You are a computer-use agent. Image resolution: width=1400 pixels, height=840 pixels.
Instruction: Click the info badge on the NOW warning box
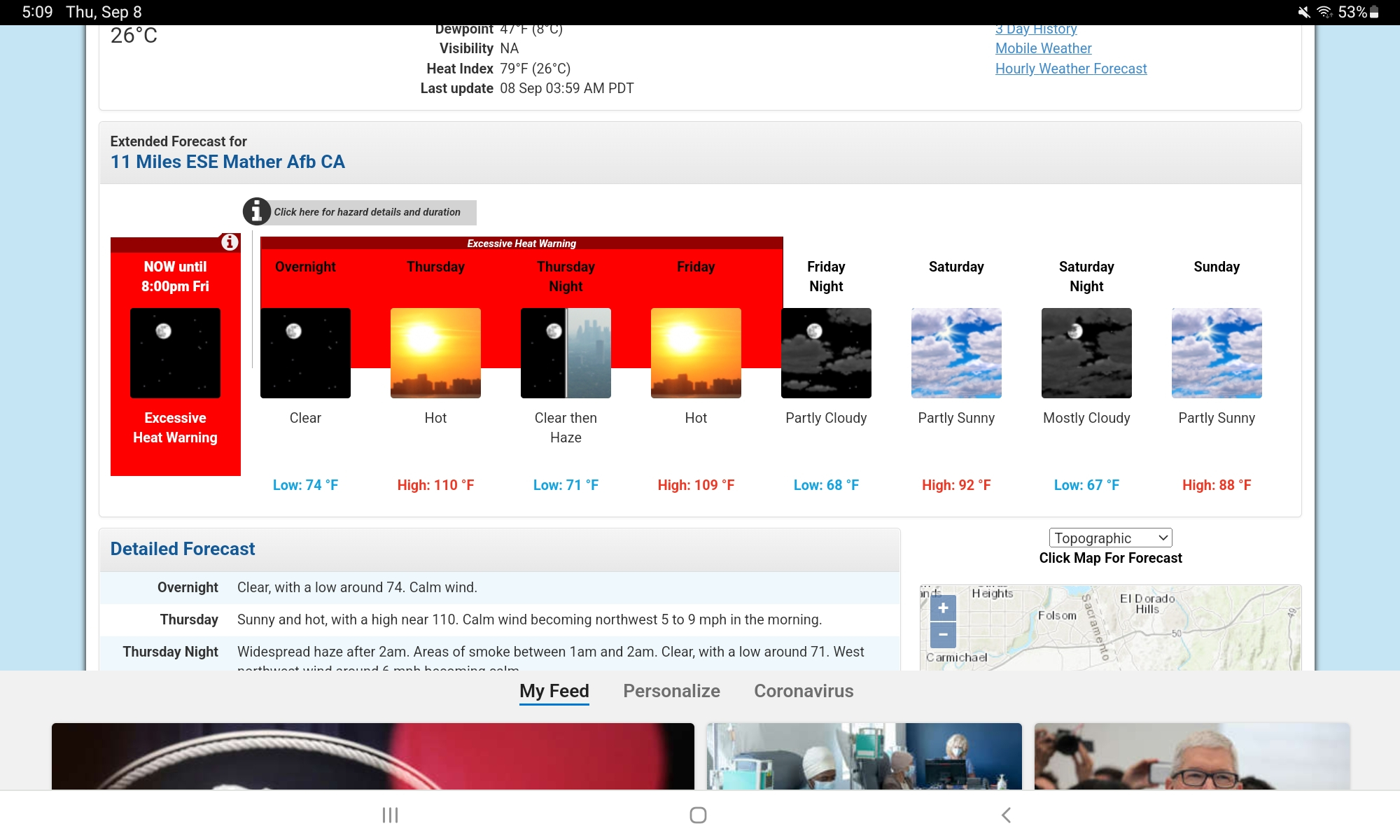[x=230, y=242]
